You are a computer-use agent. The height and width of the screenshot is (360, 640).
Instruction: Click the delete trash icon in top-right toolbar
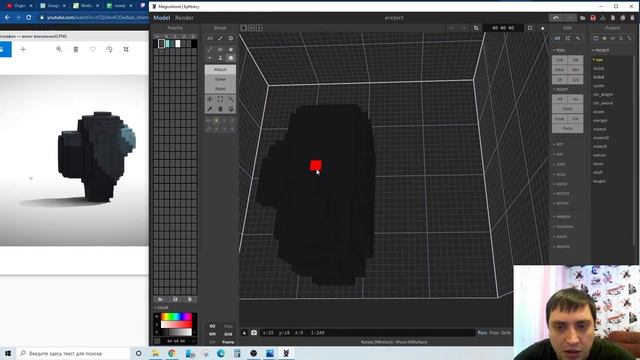(633, 18)
